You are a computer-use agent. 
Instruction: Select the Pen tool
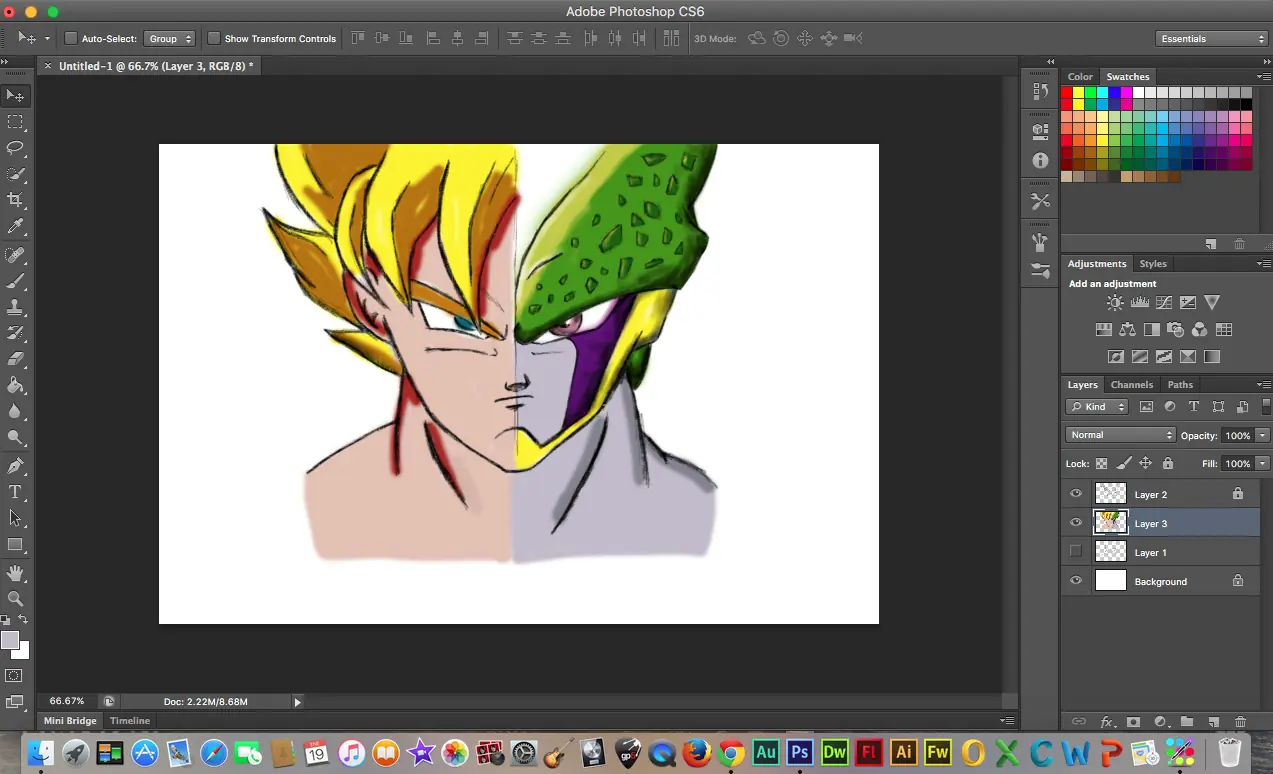coord(15,466)
